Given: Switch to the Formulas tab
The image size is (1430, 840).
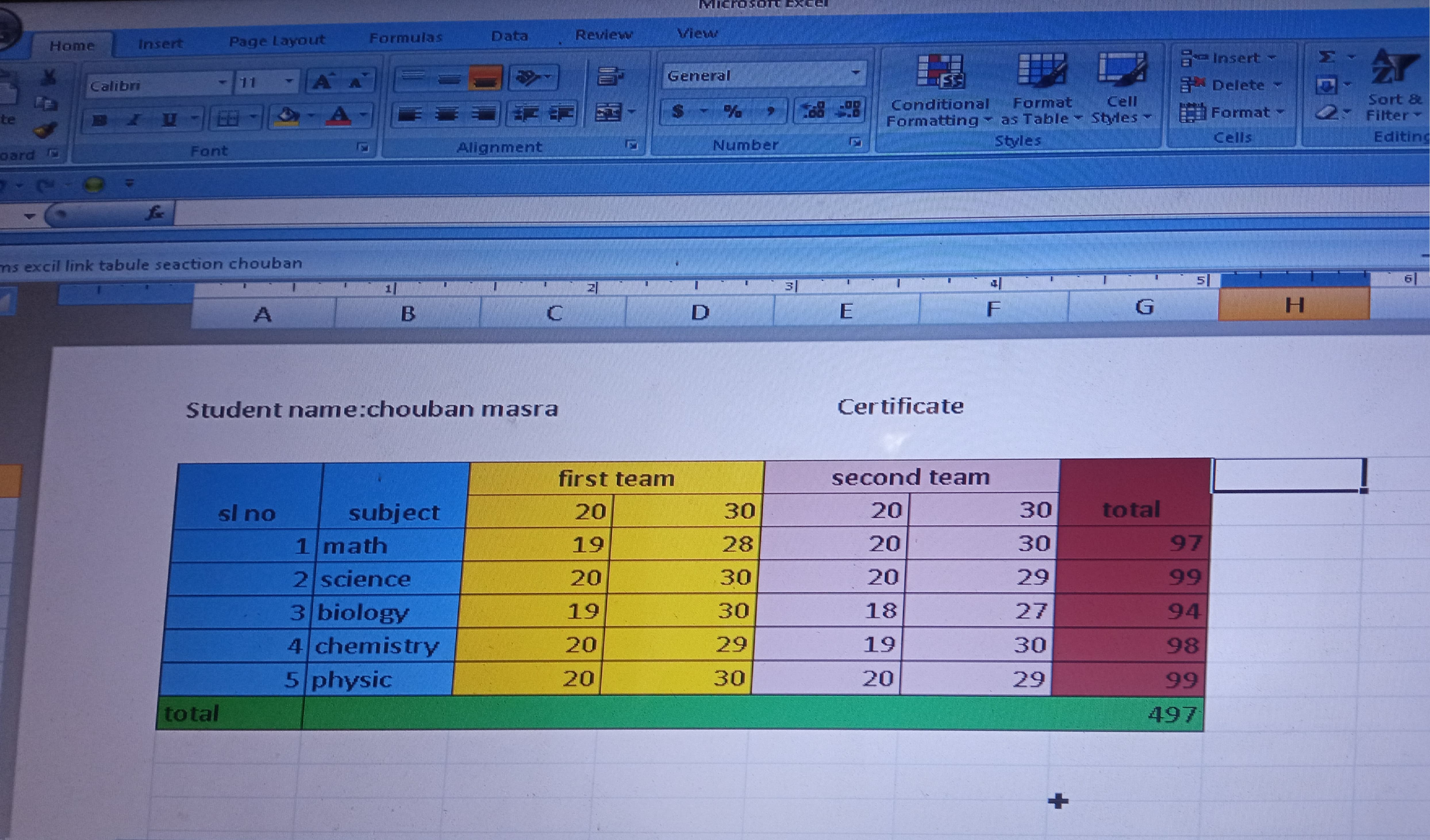Looking at the screenshot, I should (405, 38).
